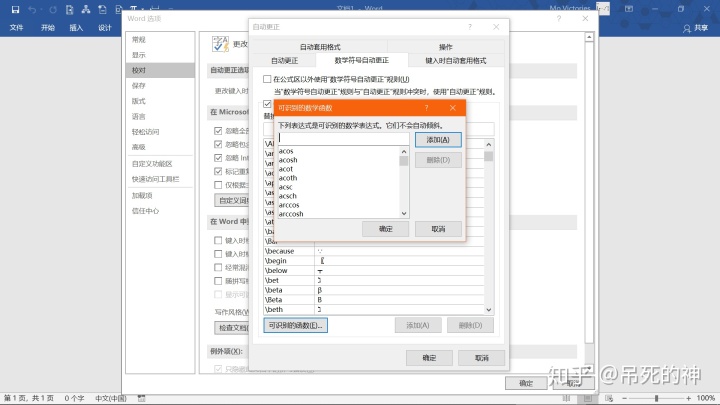The height and width of the screenshot is (405, 720).
Task: Close the 可识别的数学函数 dialog with X
Action: pos(453,108)
